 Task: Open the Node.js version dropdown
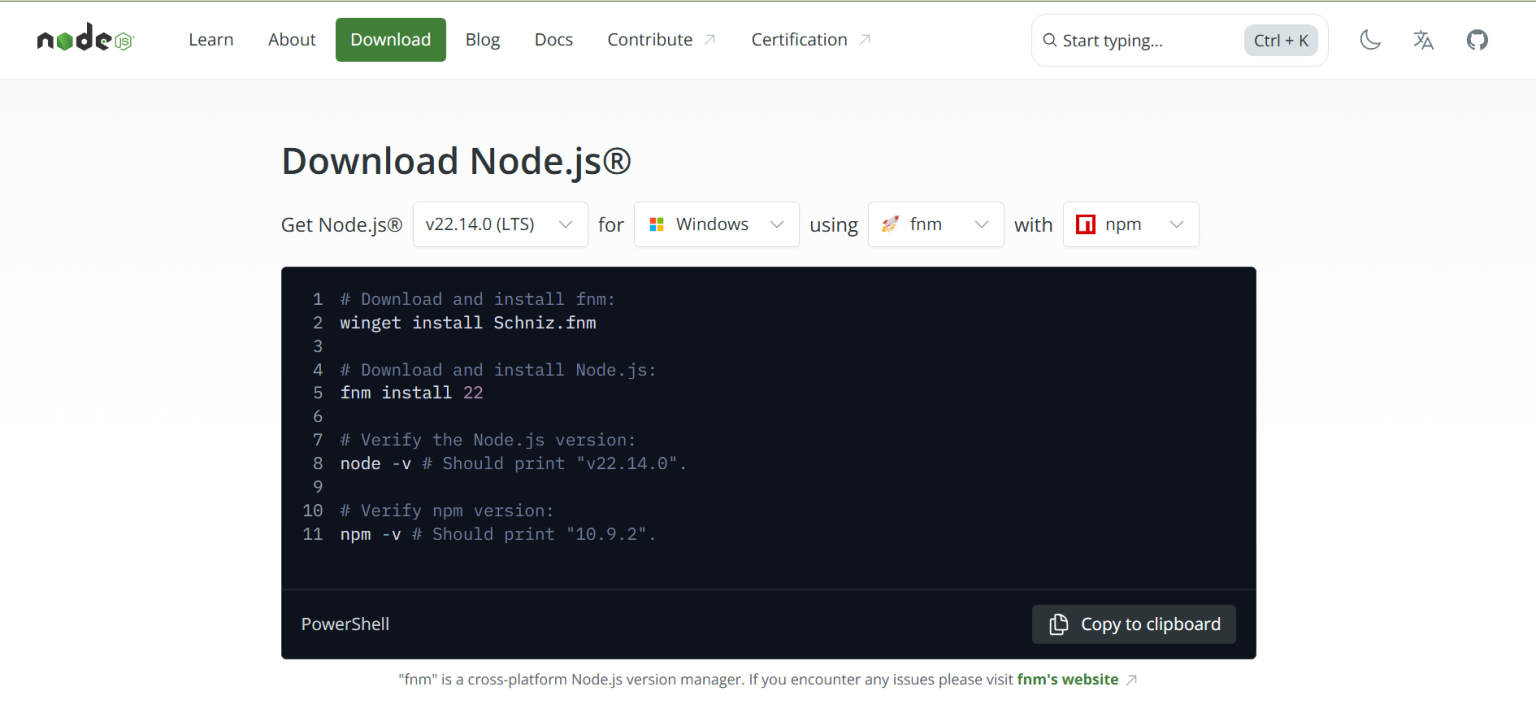point(500,224)
